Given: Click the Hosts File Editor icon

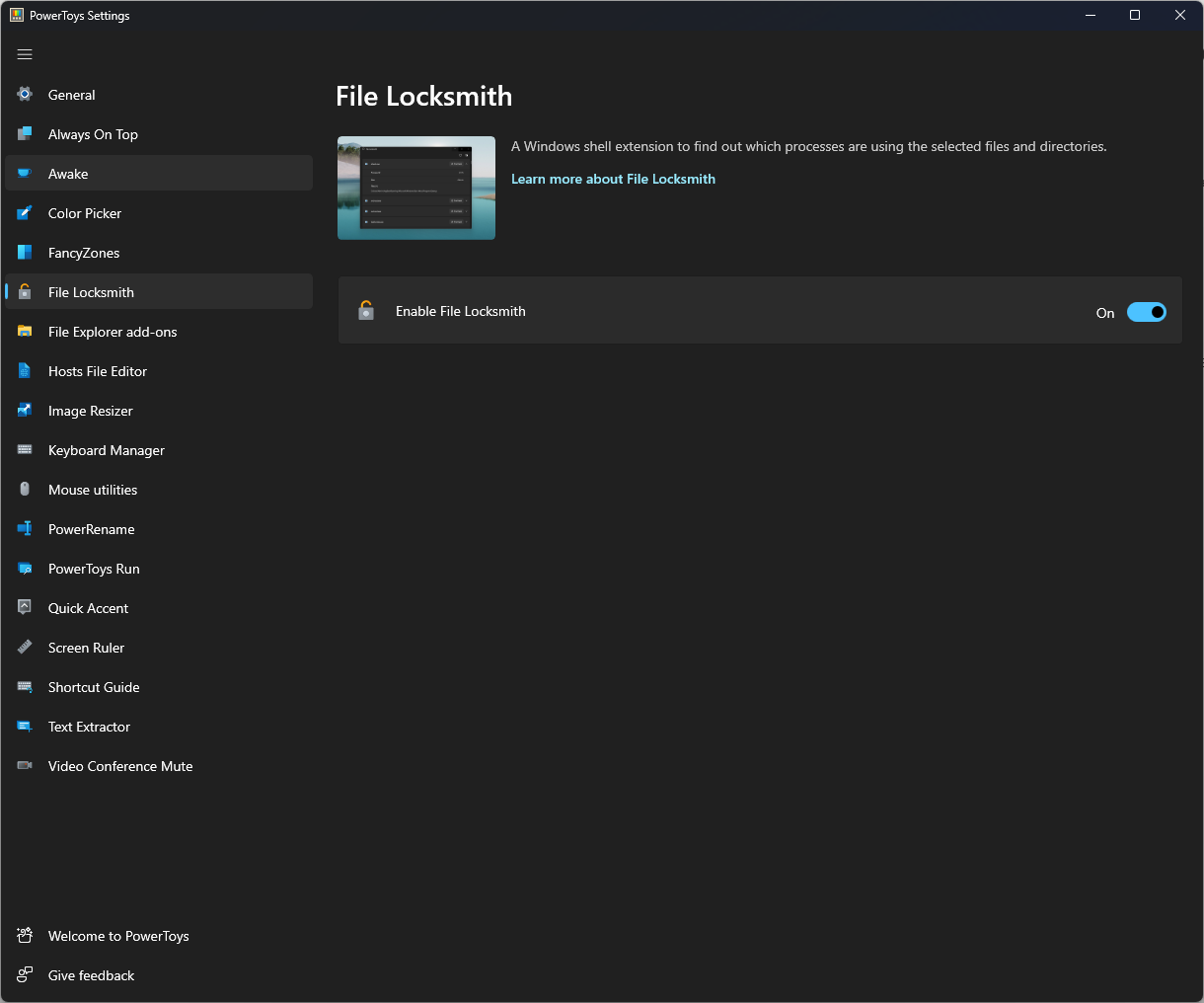Looking at the screenshot, I should [24, 370].
